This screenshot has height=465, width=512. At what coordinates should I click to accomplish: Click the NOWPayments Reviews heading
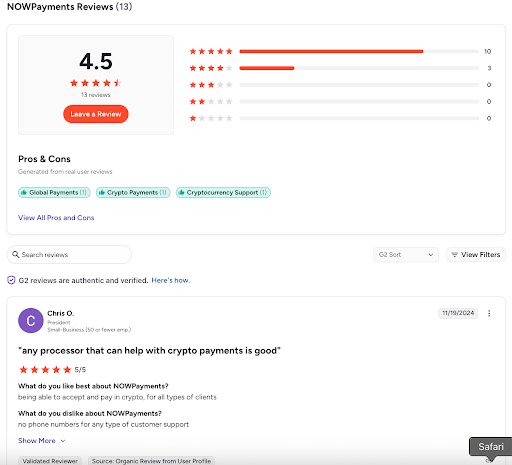click(x=69, y=7)
